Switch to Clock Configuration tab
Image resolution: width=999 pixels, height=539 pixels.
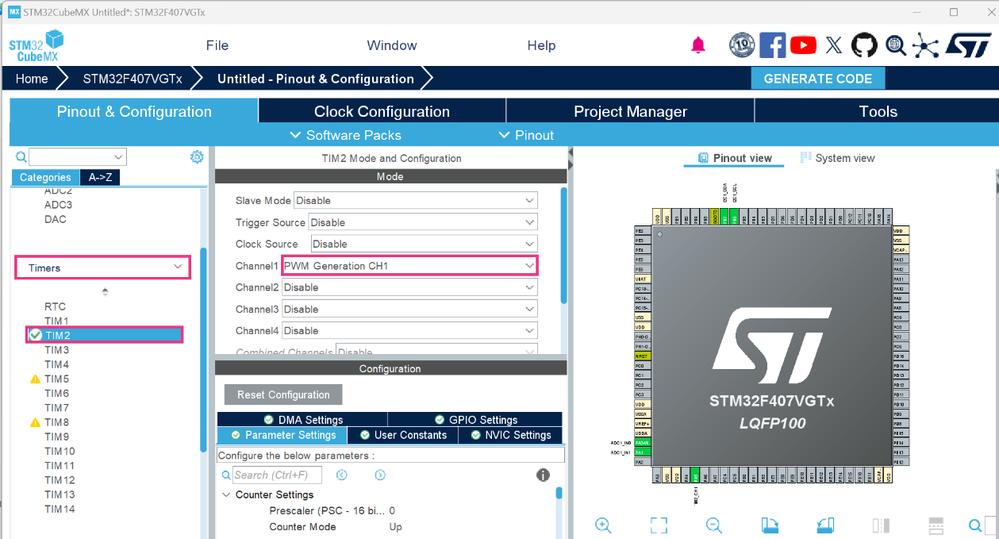(x=382, y=111)
